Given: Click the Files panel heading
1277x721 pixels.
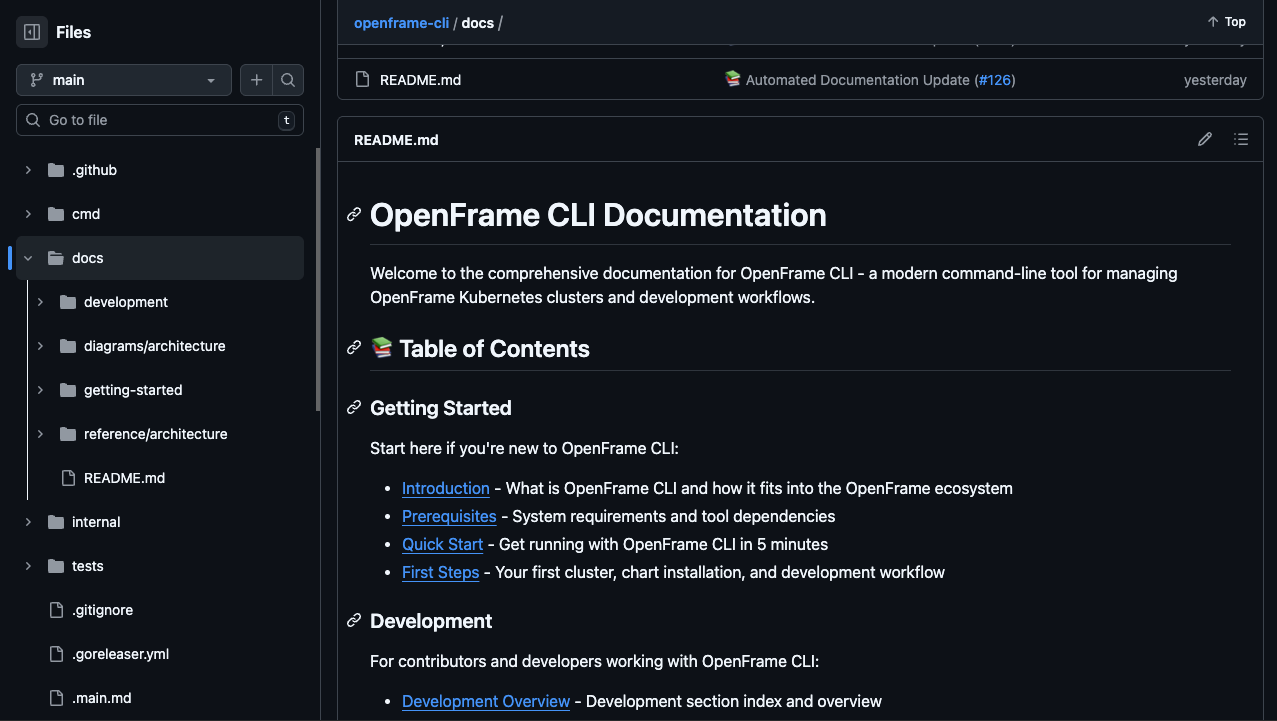Looking at the screenshot, I should [x=73, y=32].
